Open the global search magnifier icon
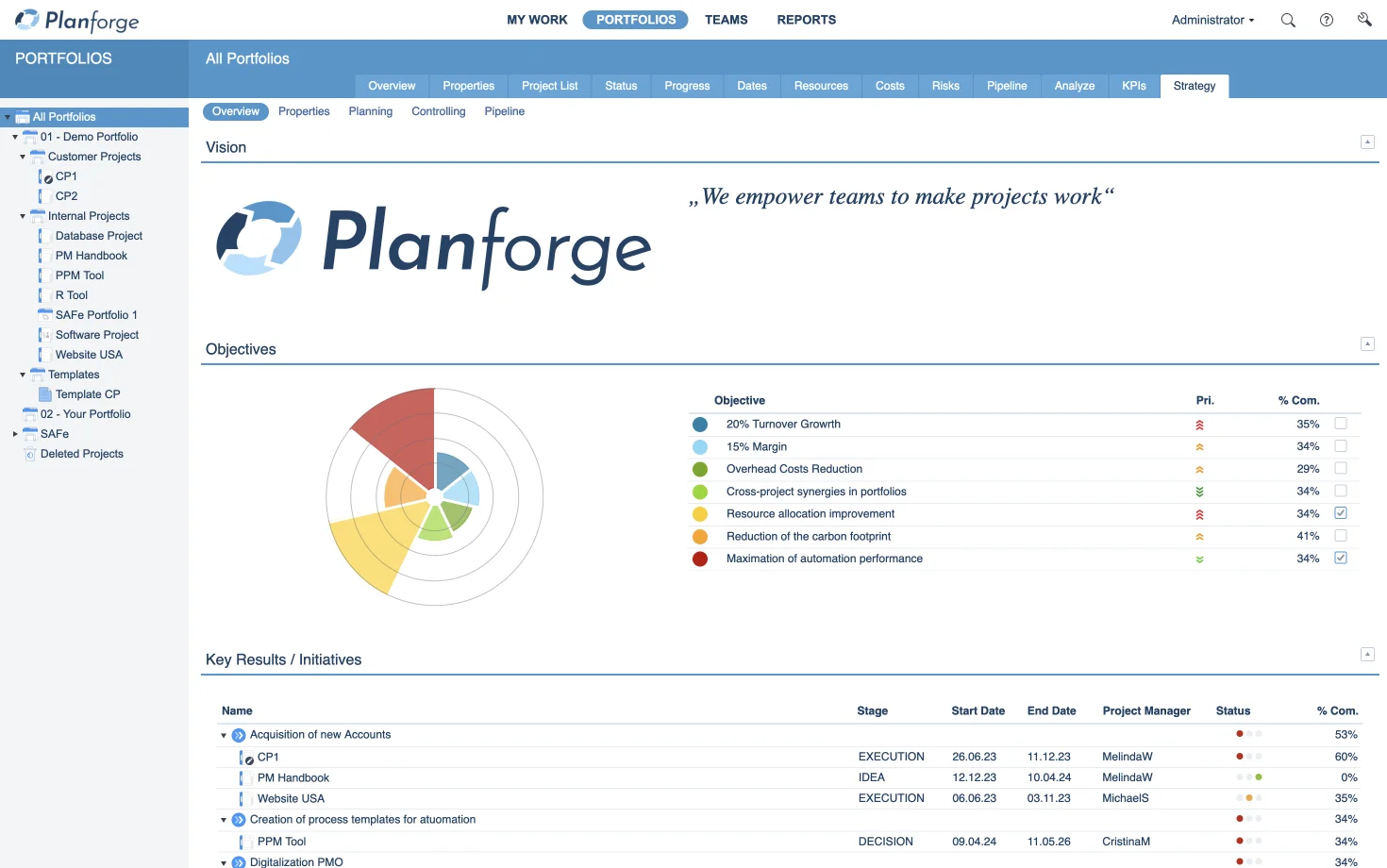The width and height of the screenshot is (1387, 868). pyautogui.click(x=1287, y=19)
